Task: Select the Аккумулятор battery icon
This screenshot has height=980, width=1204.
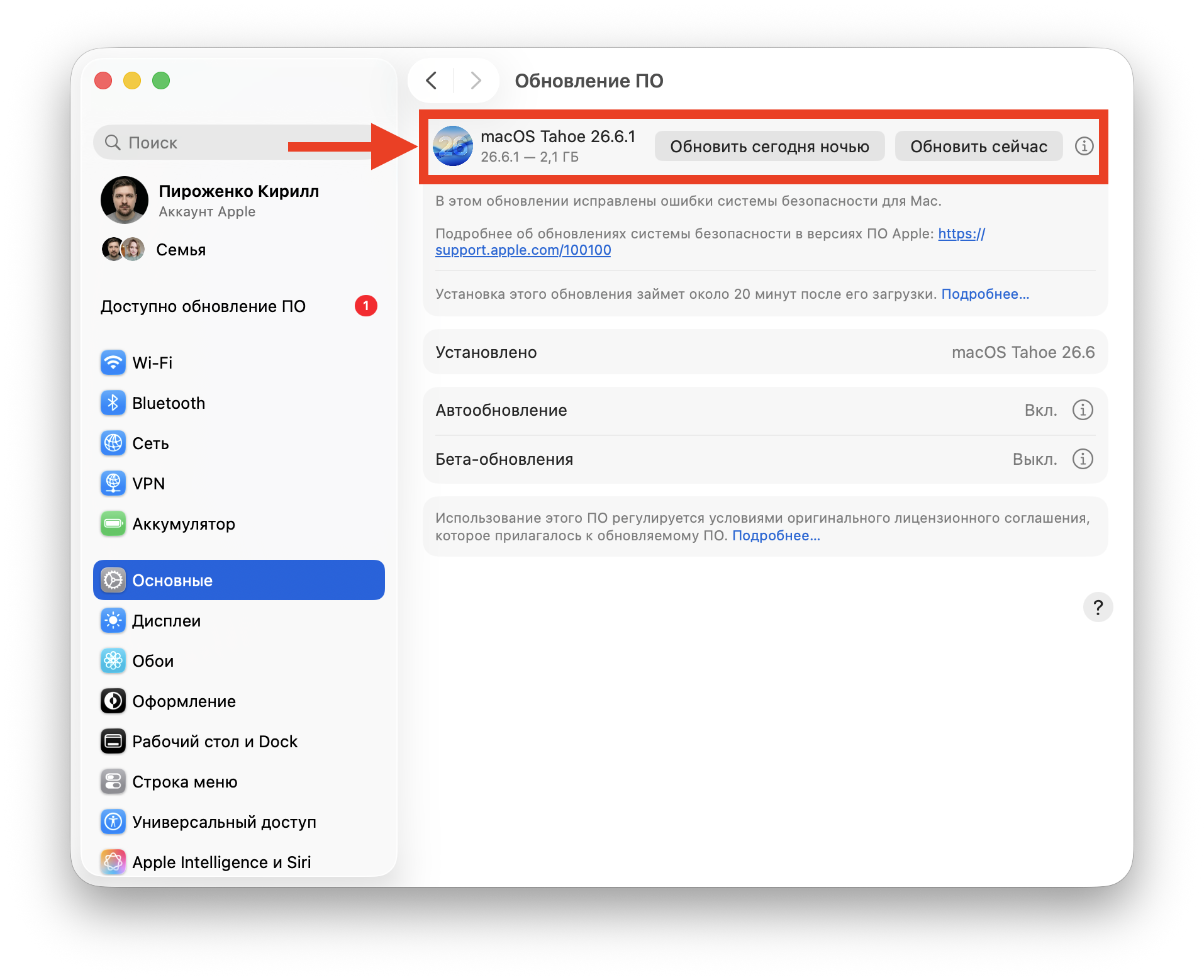Action: point(113,524)
